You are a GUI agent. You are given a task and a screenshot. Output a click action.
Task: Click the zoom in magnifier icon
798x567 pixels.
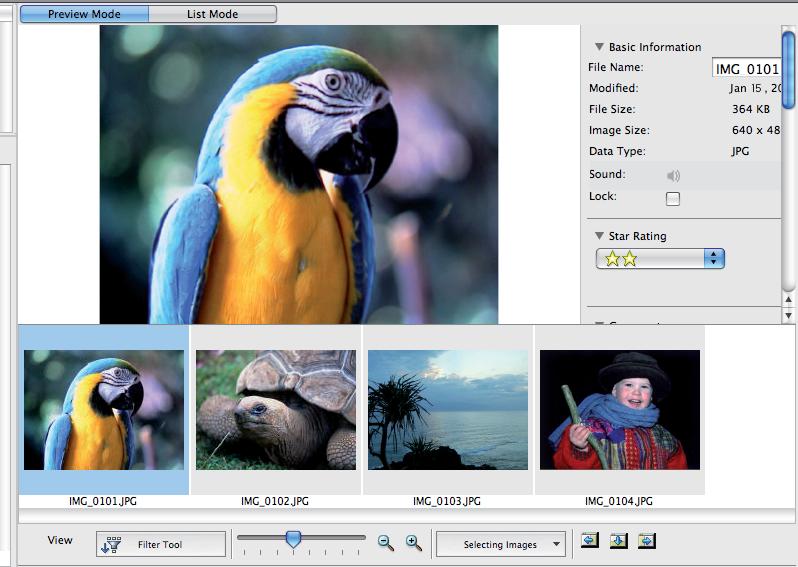tap(414, 543)
